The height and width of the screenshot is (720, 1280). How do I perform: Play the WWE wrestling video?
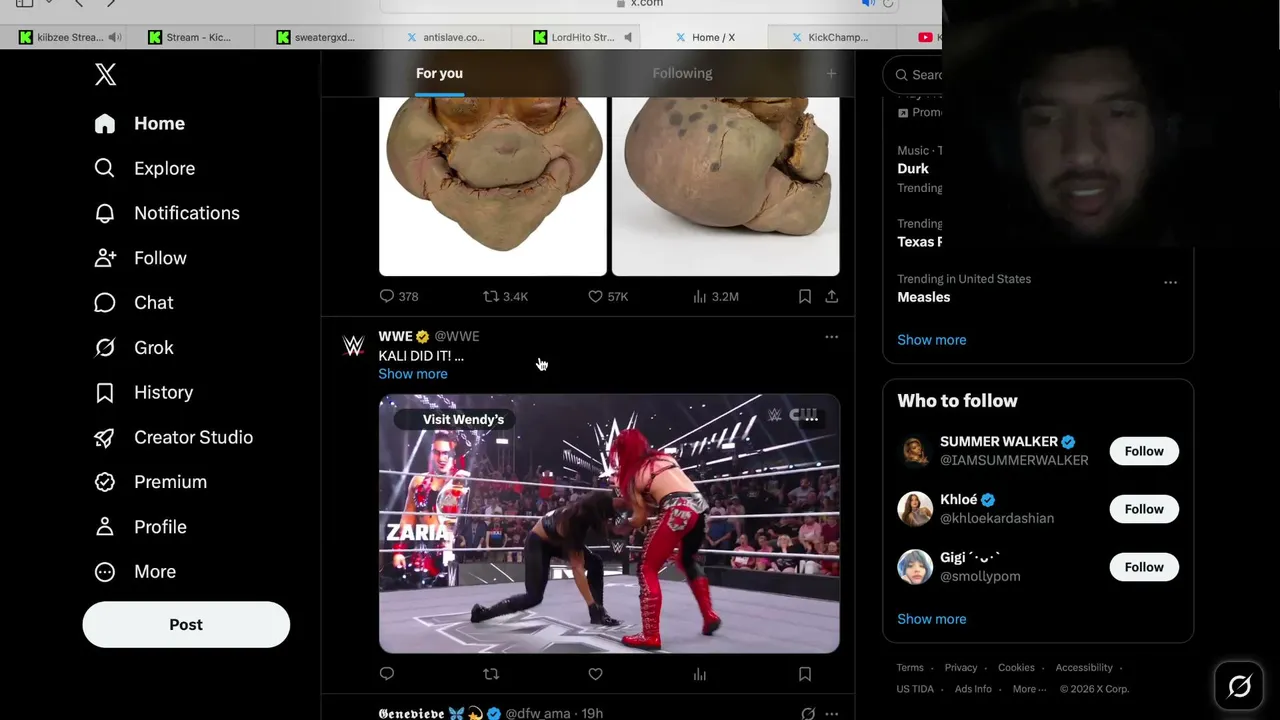tap(609, 524)
